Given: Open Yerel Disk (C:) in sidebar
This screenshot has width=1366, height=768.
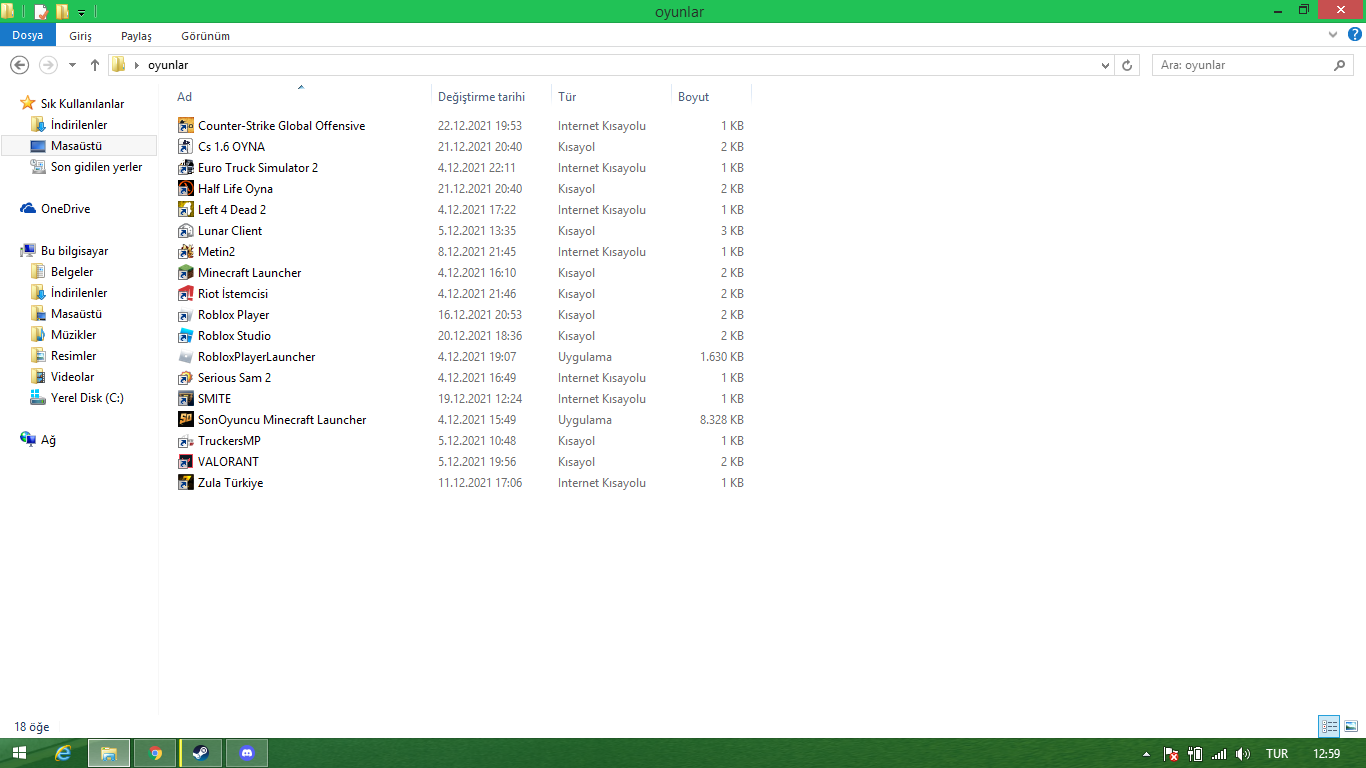Looking at the screenshot, I should (x=87, y=398).
